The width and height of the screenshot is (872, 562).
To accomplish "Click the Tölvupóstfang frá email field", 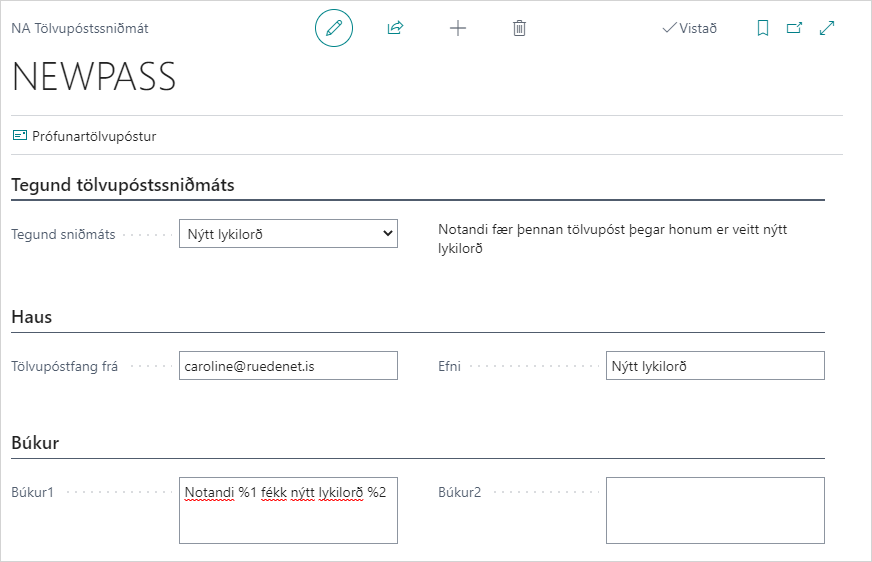I will (288, 366).
